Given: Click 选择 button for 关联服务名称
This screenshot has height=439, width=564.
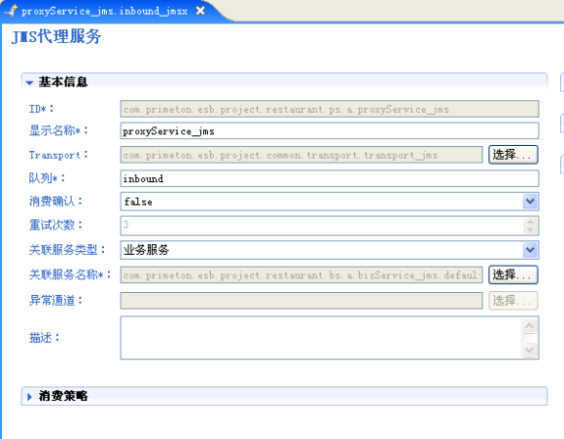Looking at the screenshot, I should (x=513, y=275).
